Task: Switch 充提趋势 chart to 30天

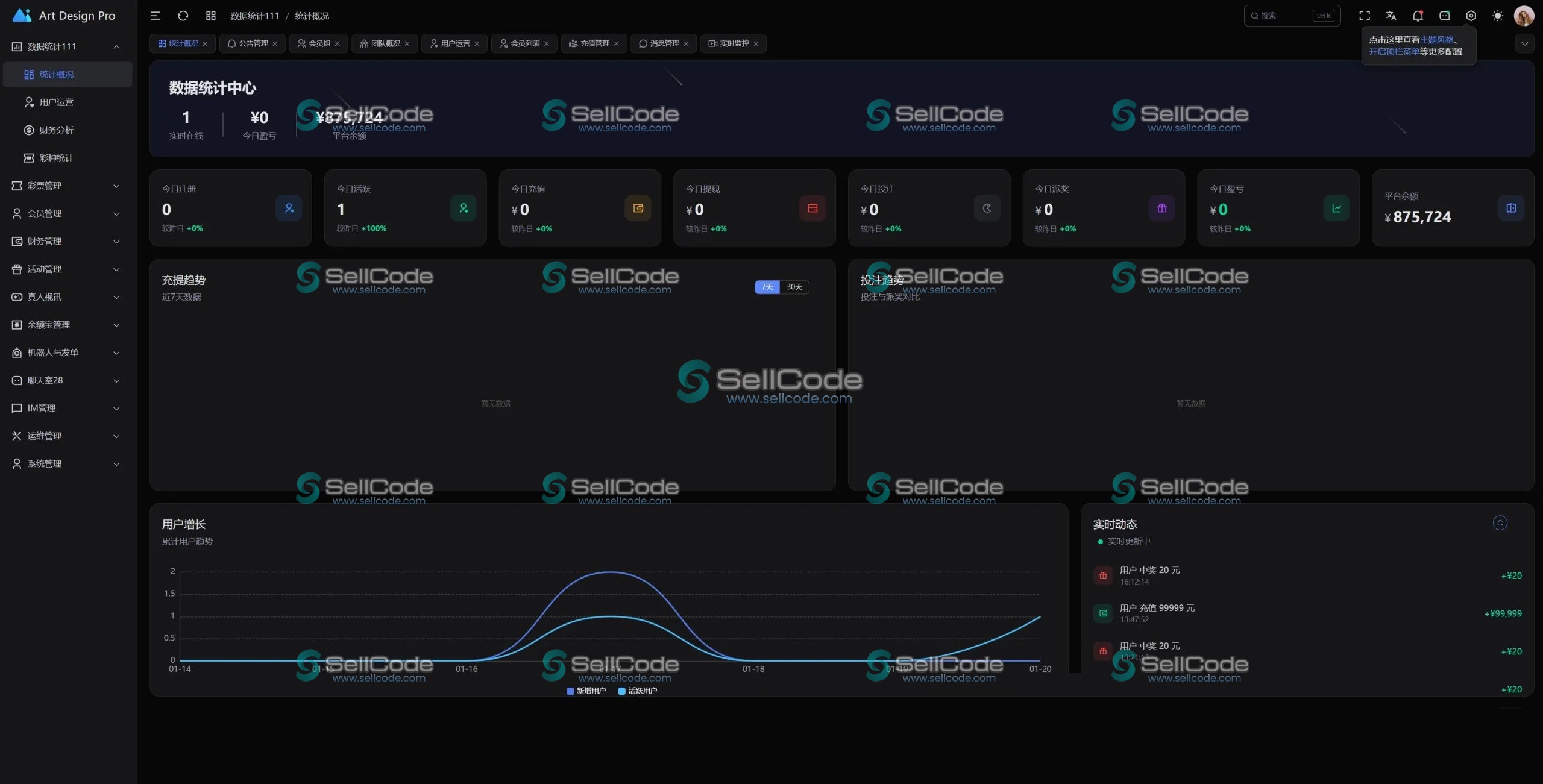Action: click(x=794, y=287)
